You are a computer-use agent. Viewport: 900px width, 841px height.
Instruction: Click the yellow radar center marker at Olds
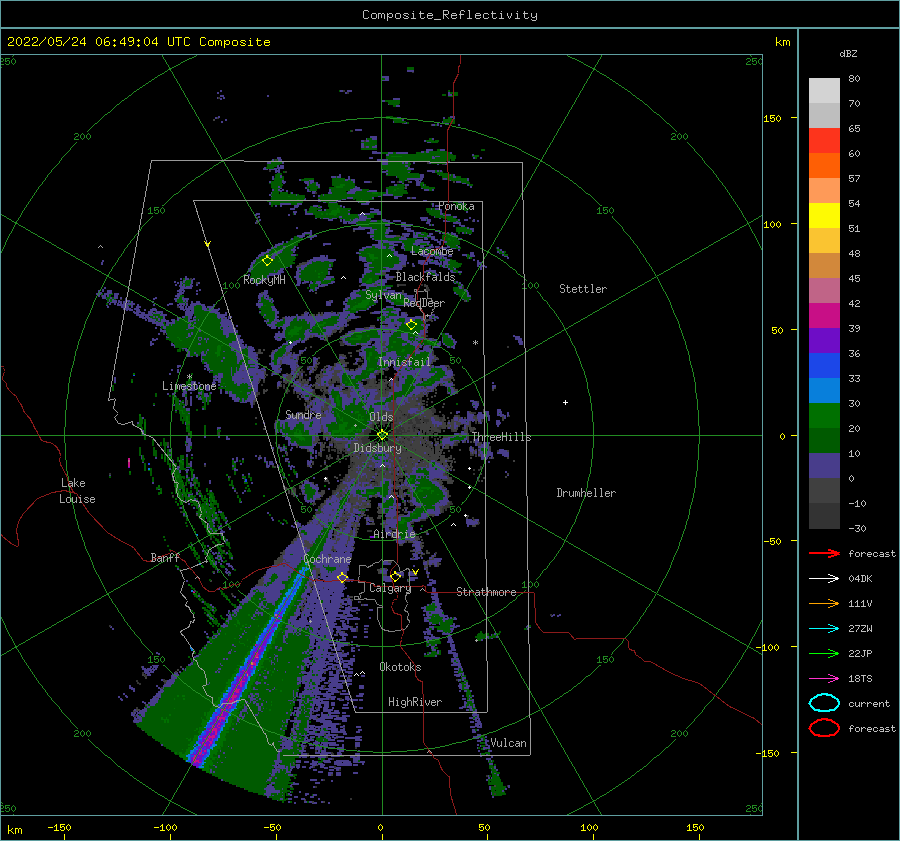pyautogui.click(x=382, y=435)
